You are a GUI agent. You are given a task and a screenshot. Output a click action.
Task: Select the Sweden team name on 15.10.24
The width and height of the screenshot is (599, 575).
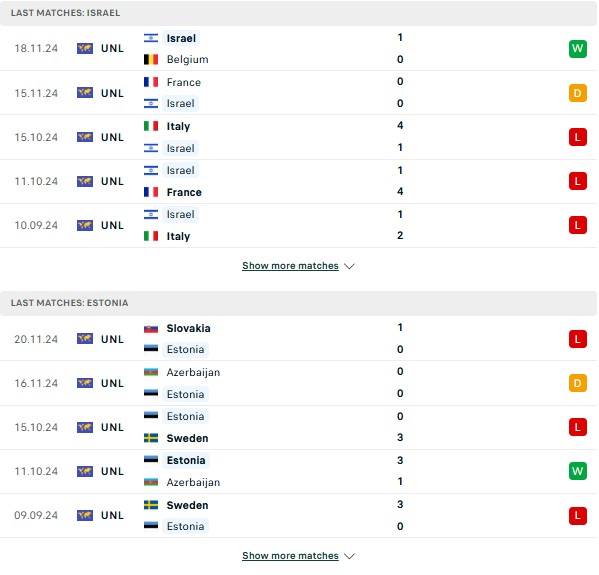click(x=187, y=438)
